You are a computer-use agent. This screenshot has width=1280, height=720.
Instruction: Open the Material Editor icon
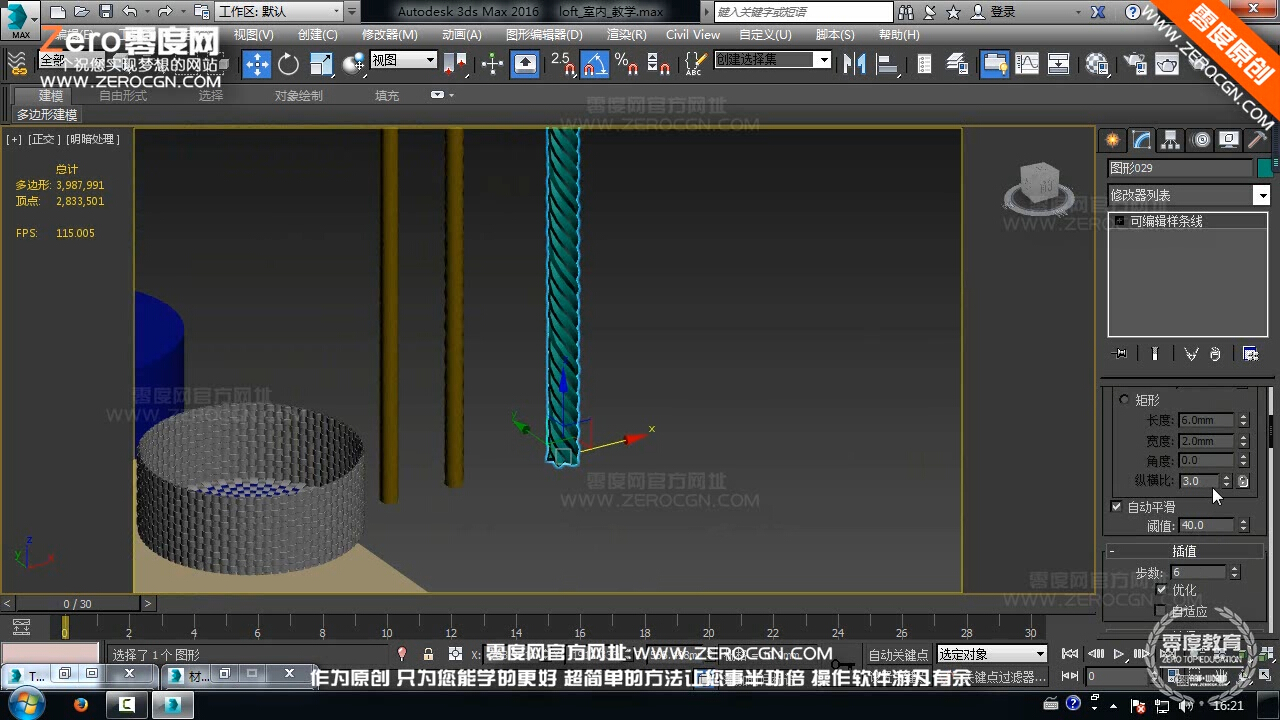[x=1097, y=64]
